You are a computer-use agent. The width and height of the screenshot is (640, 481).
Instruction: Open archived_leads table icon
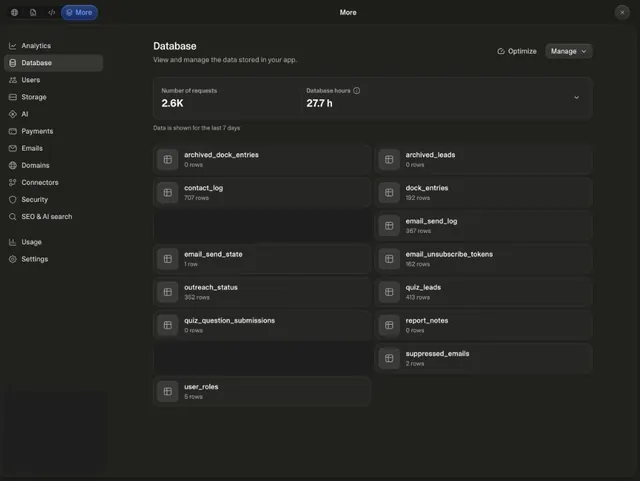[389, 159]
